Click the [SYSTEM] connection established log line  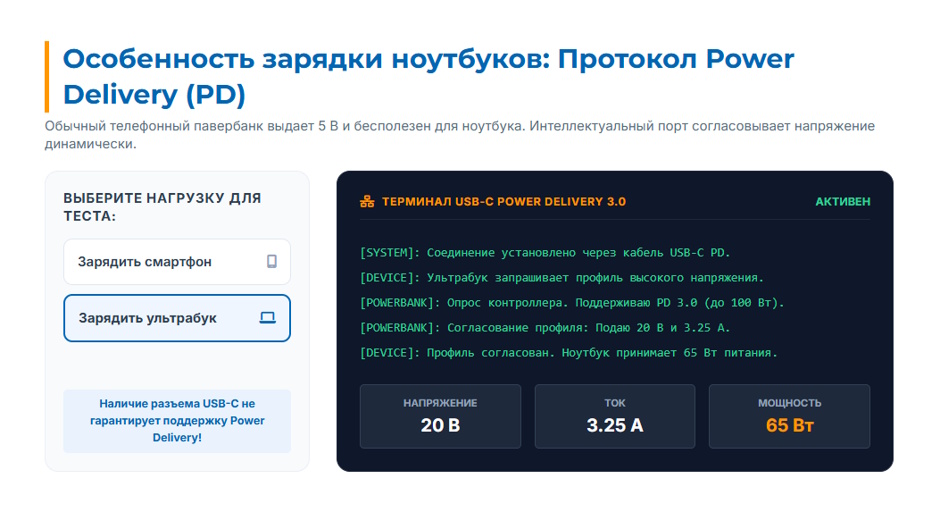click(x=544, y=253)
